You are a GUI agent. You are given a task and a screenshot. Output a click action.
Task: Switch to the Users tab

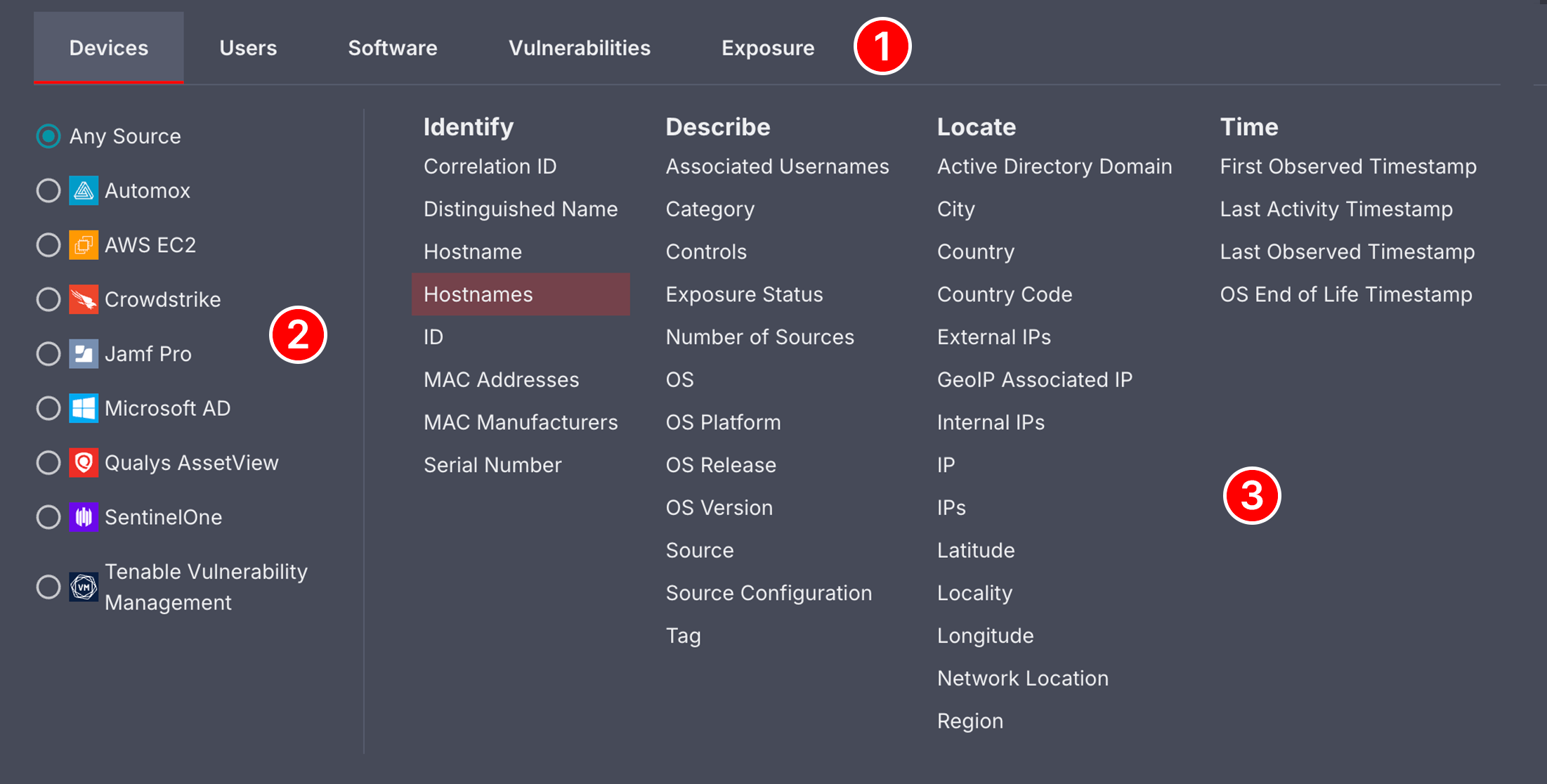coord(247,47)
